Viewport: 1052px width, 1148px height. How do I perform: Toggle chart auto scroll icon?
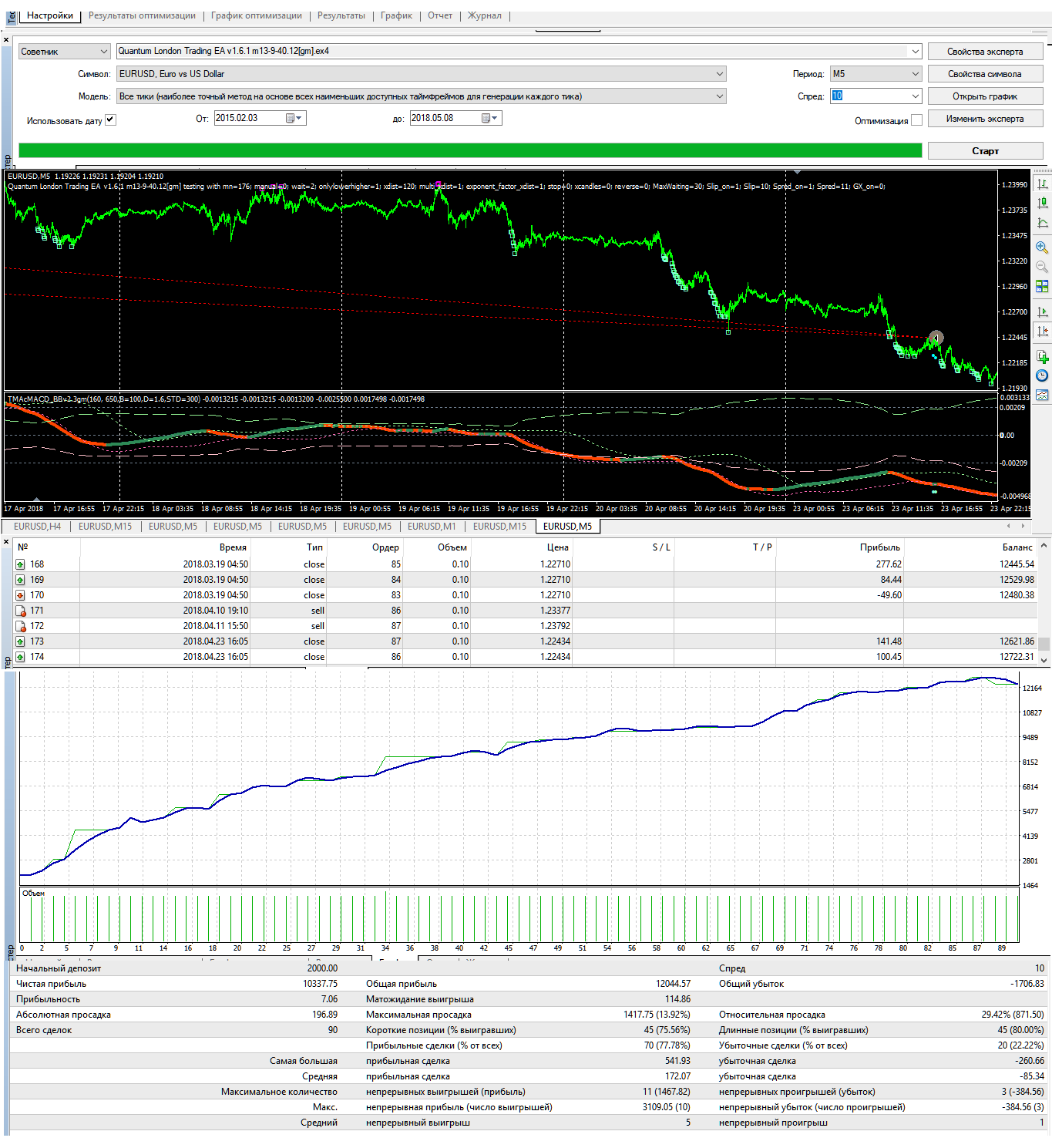[x=1042, y=311]
